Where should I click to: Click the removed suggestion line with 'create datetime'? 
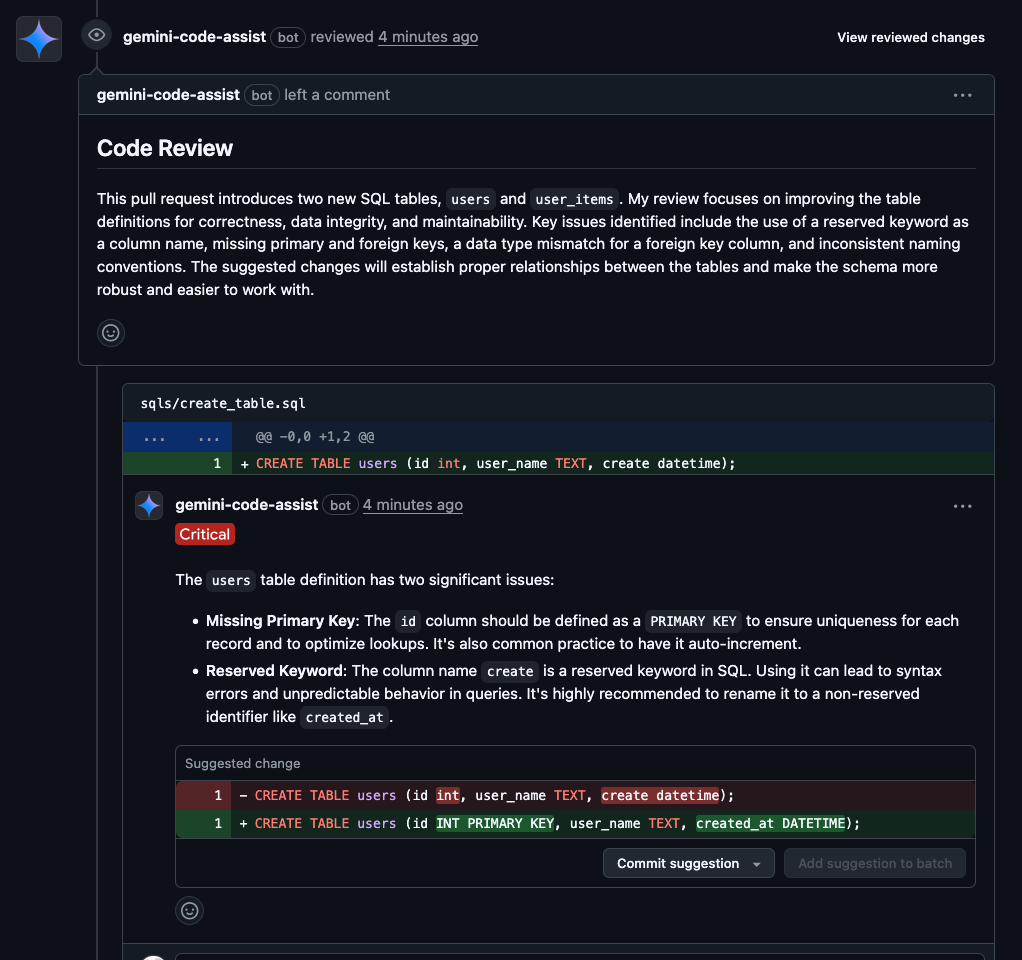click(575, 796)
